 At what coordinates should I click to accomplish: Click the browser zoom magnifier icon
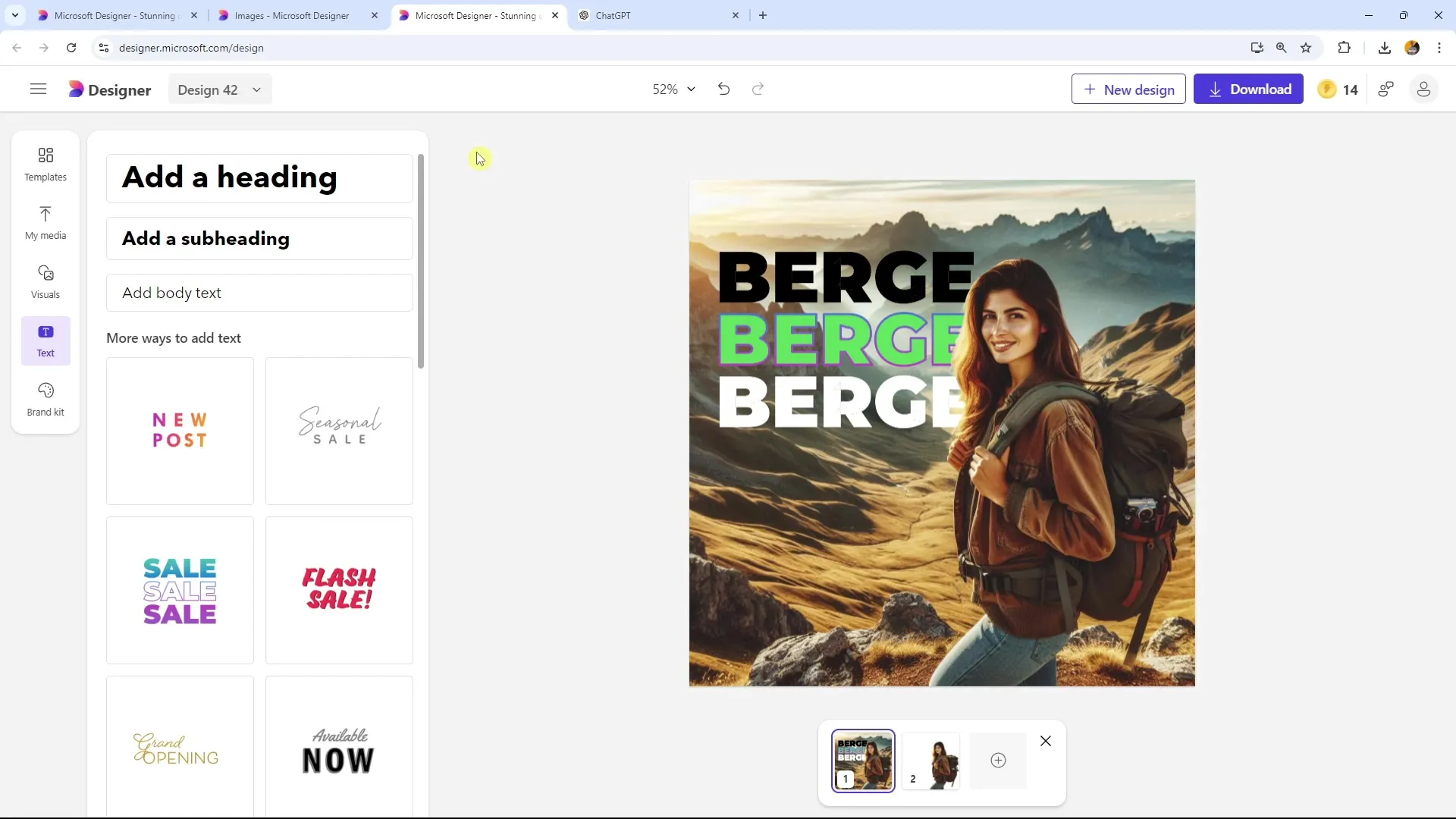pyautogui.click(x=1282, y=48)
